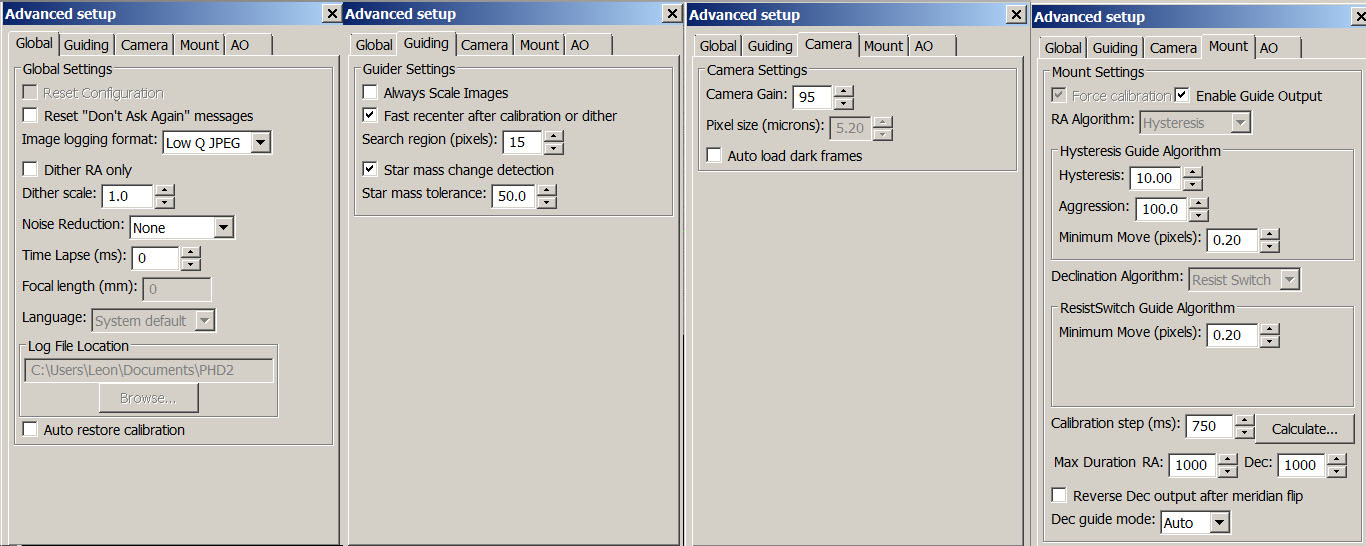Decrease Star mass tolerance value
1366x546 pixels.
click(546, 202)
